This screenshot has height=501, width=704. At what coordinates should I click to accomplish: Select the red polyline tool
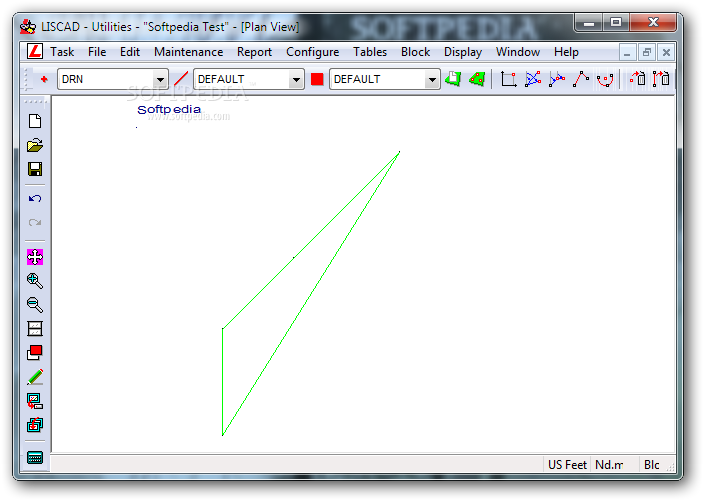coord(581,79)
